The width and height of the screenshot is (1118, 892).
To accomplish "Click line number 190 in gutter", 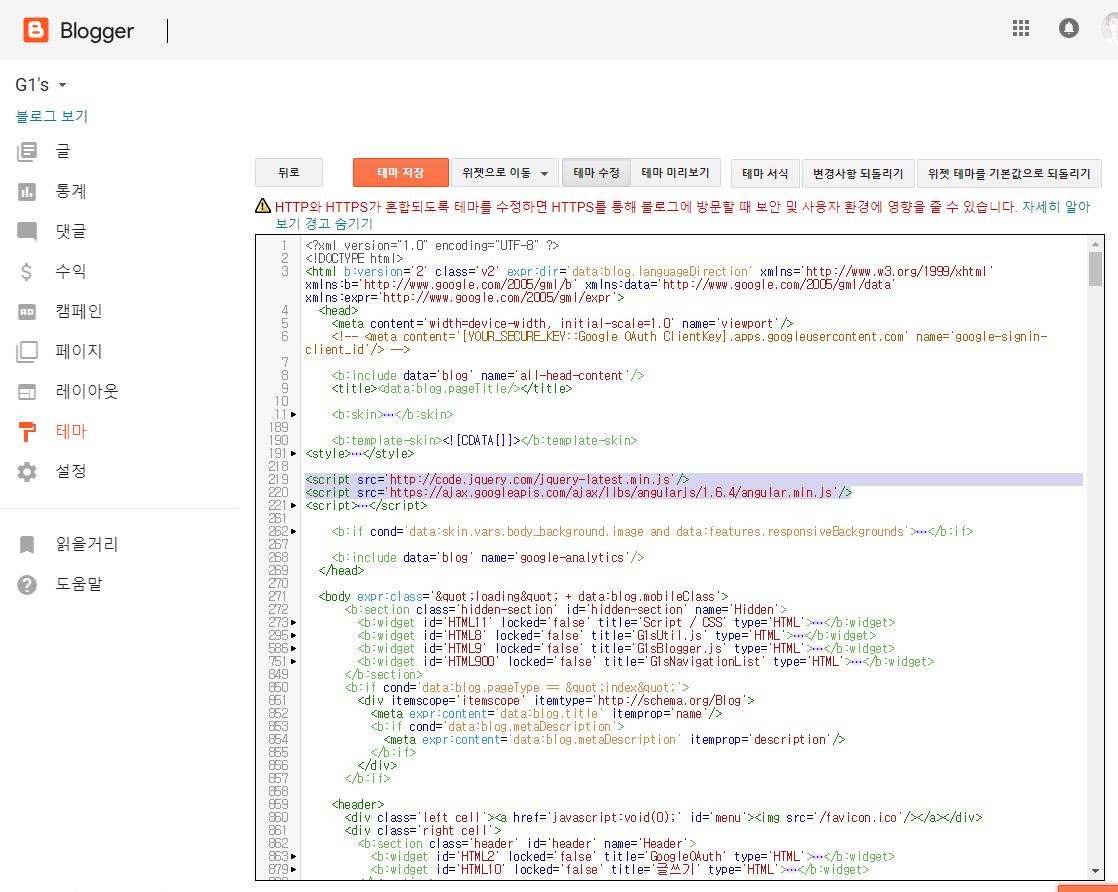I will 279,441.
